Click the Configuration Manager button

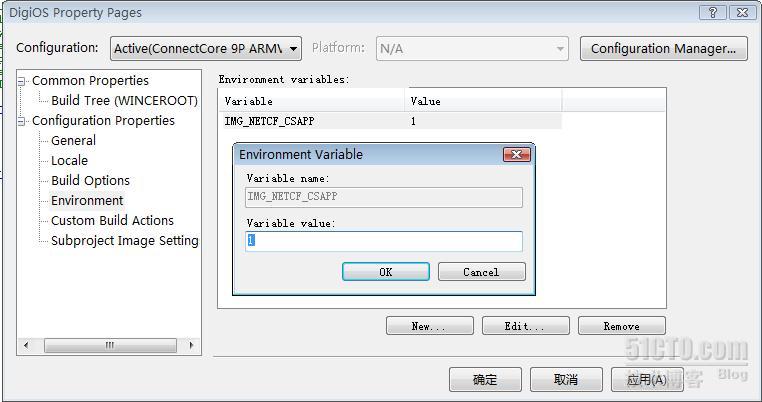[663, 49]
